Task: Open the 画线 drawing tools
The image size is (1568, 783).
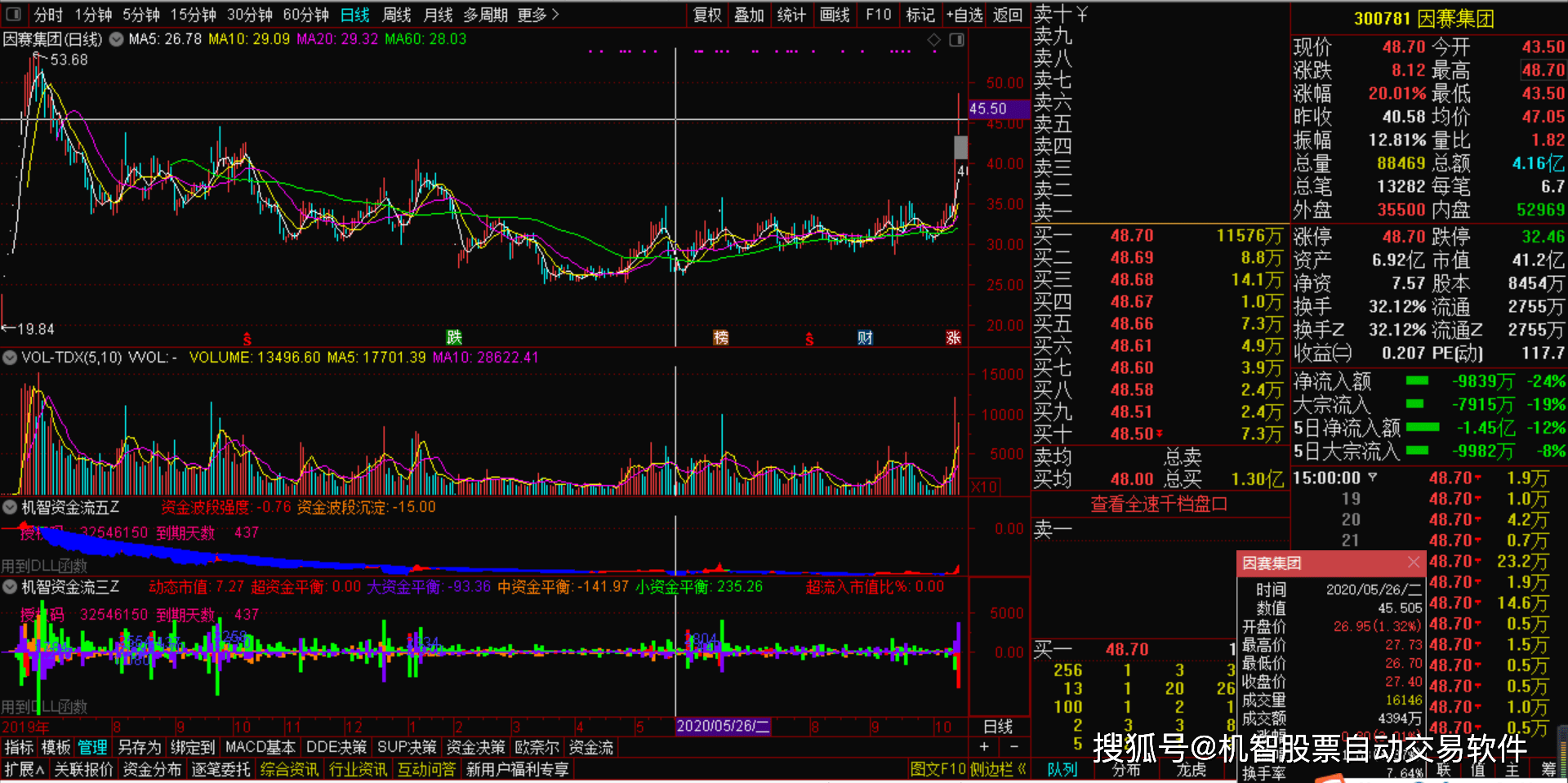Action: (835, 15)
